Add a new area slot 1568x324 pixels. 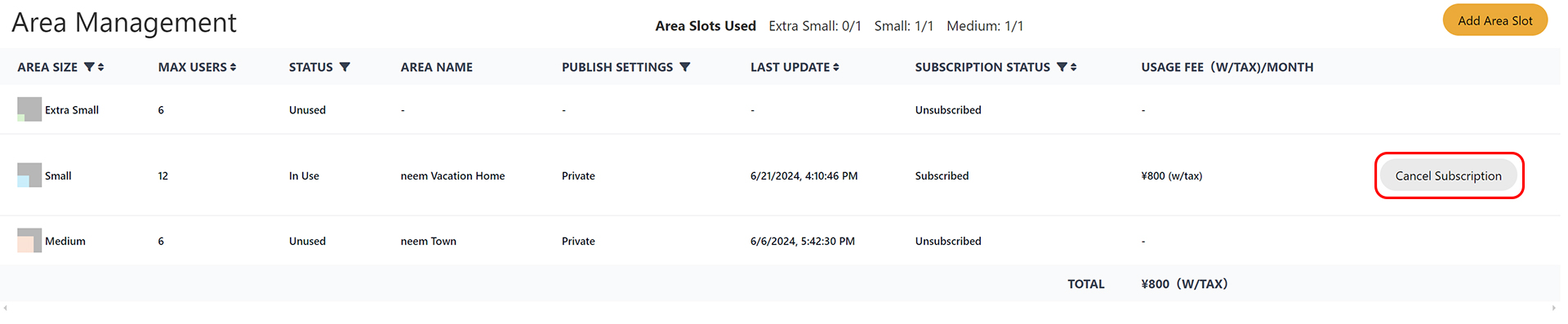1494,20
